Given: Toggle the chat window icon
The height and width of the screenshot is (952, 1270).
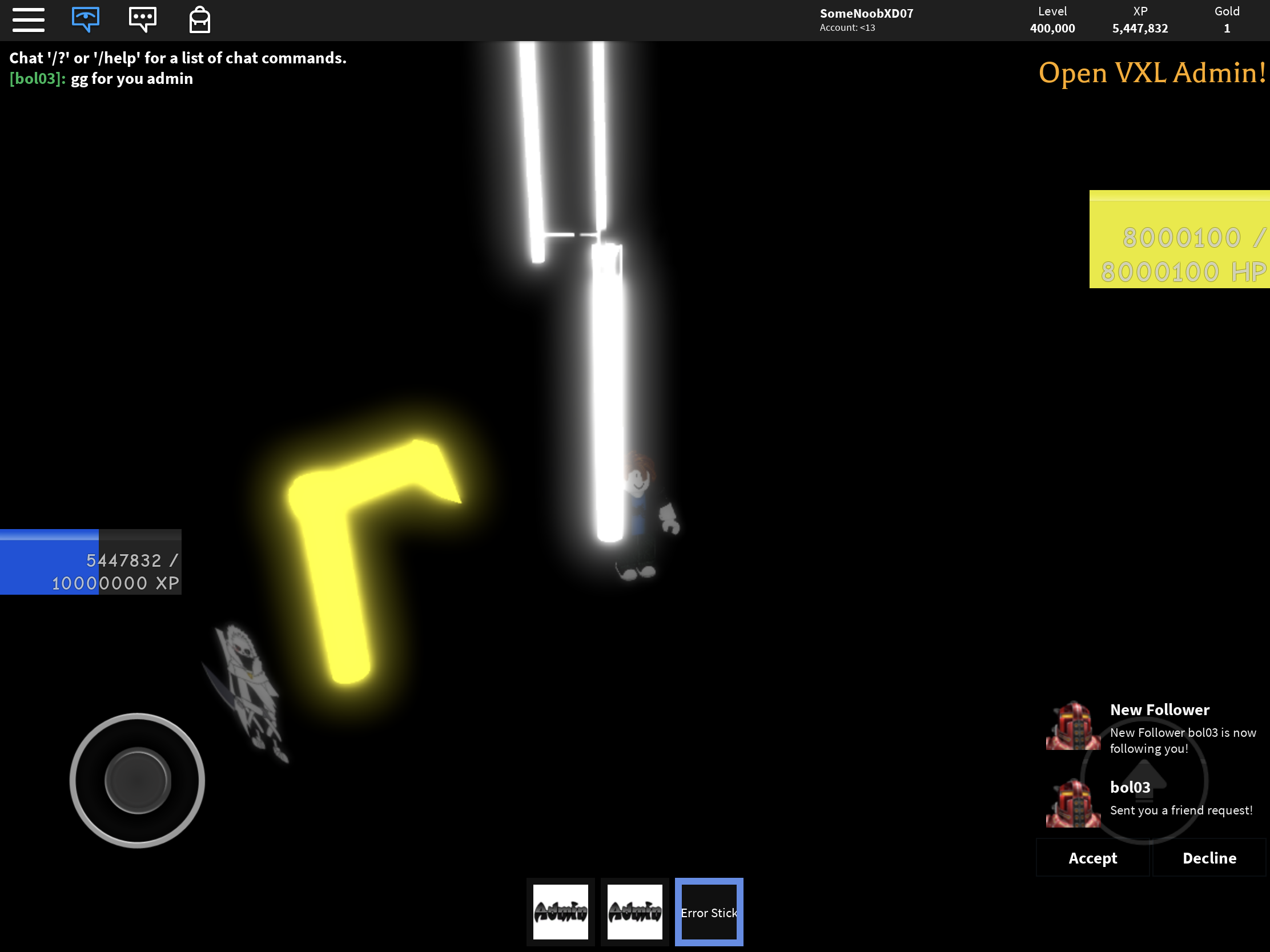Looking at the screenshot, I should coord(86,20).
